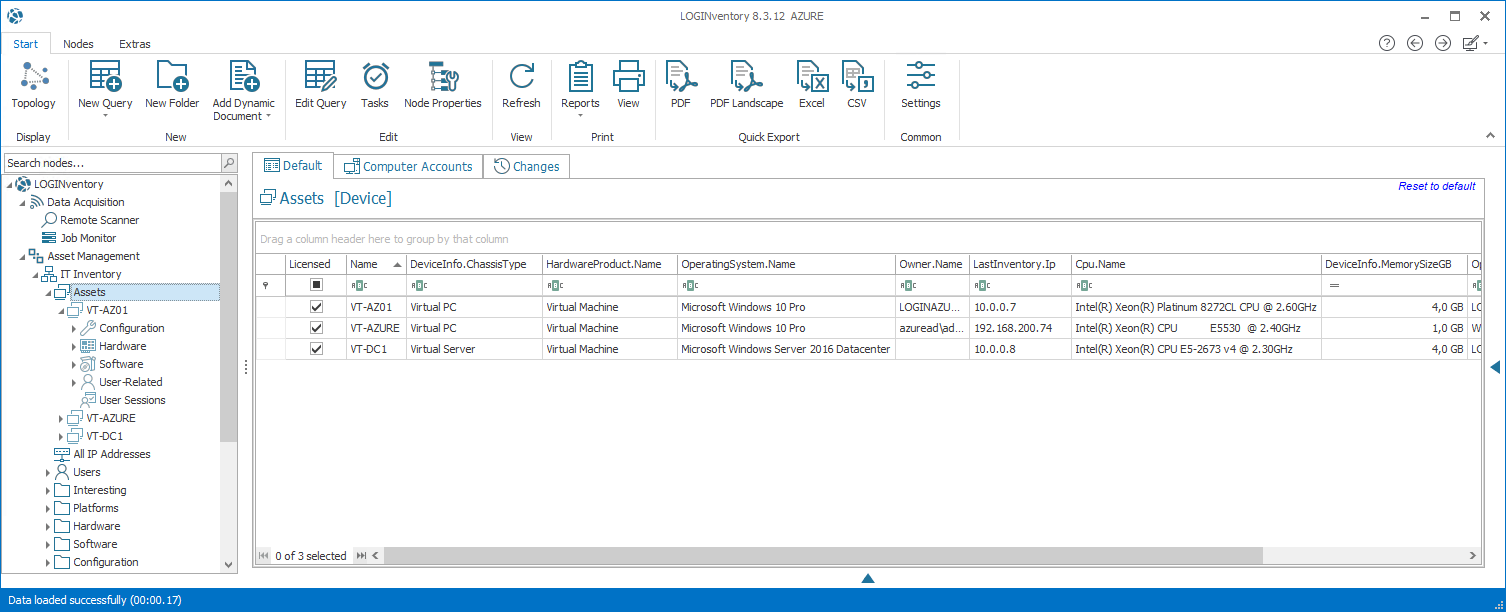Open the Add Dynamic Document dropdown arrow

tap(268, 117)
